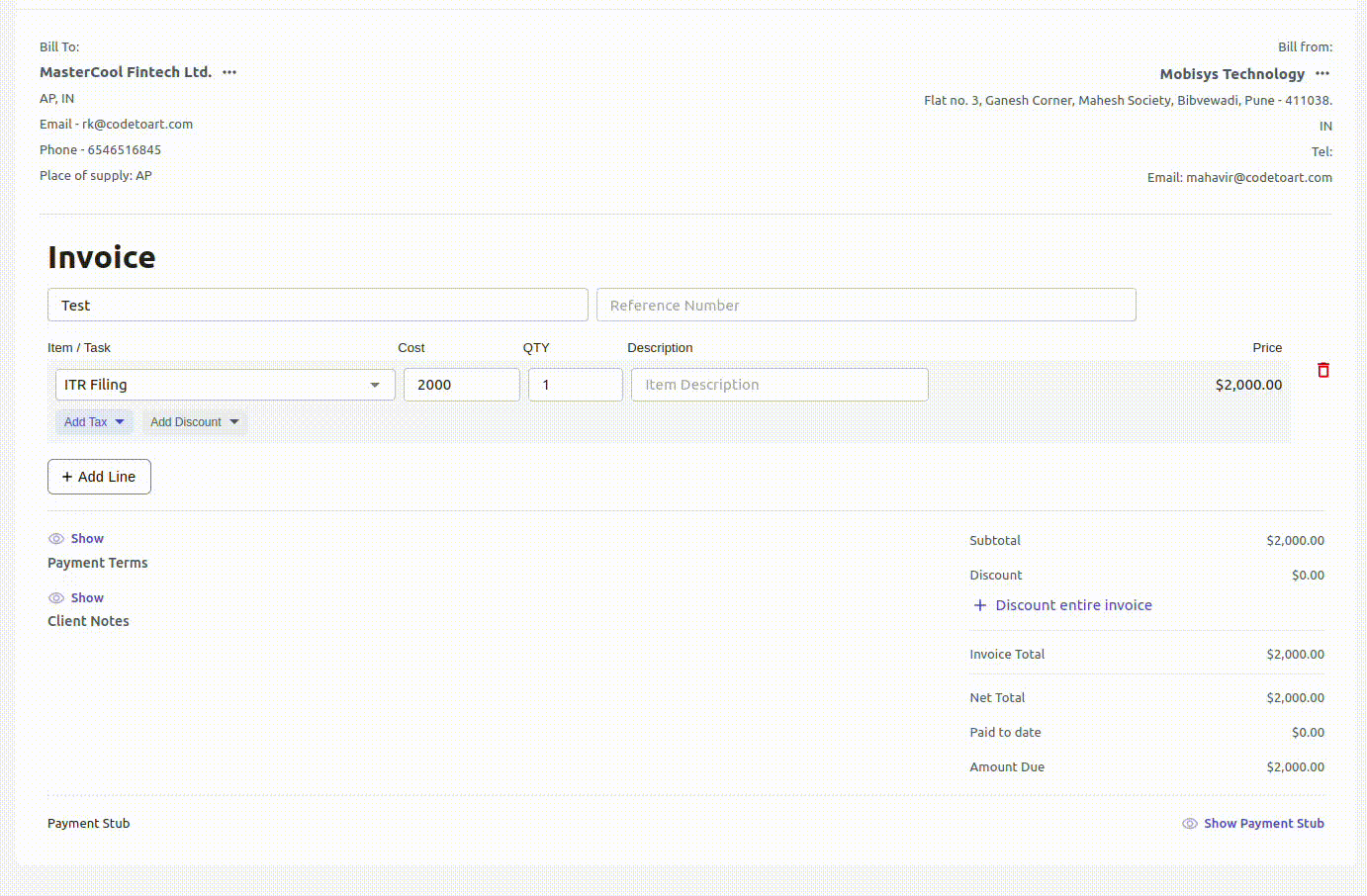Click the Amount Due value
This screenshot has width=1367, height=896.
tap(1295, 767)
